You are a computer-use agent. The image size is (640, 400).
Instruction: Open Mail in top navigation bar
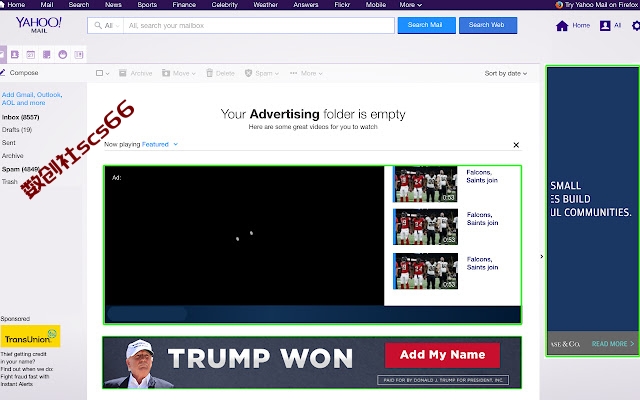point(47,4)
